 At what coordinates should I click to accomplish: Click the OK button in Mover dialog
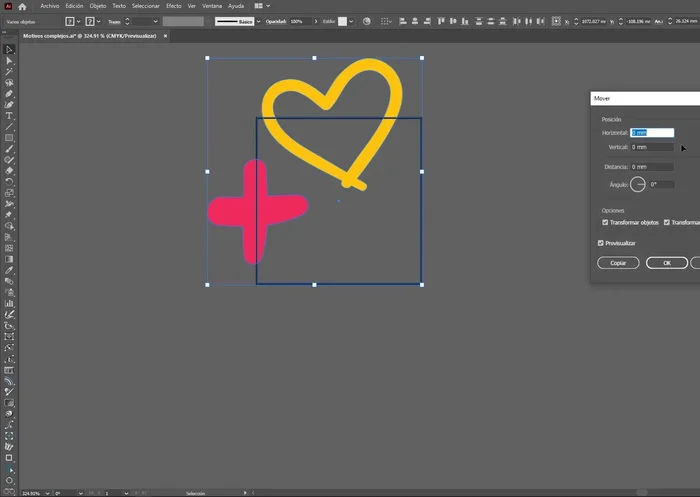pyautogui.click(x=666, y=263)
